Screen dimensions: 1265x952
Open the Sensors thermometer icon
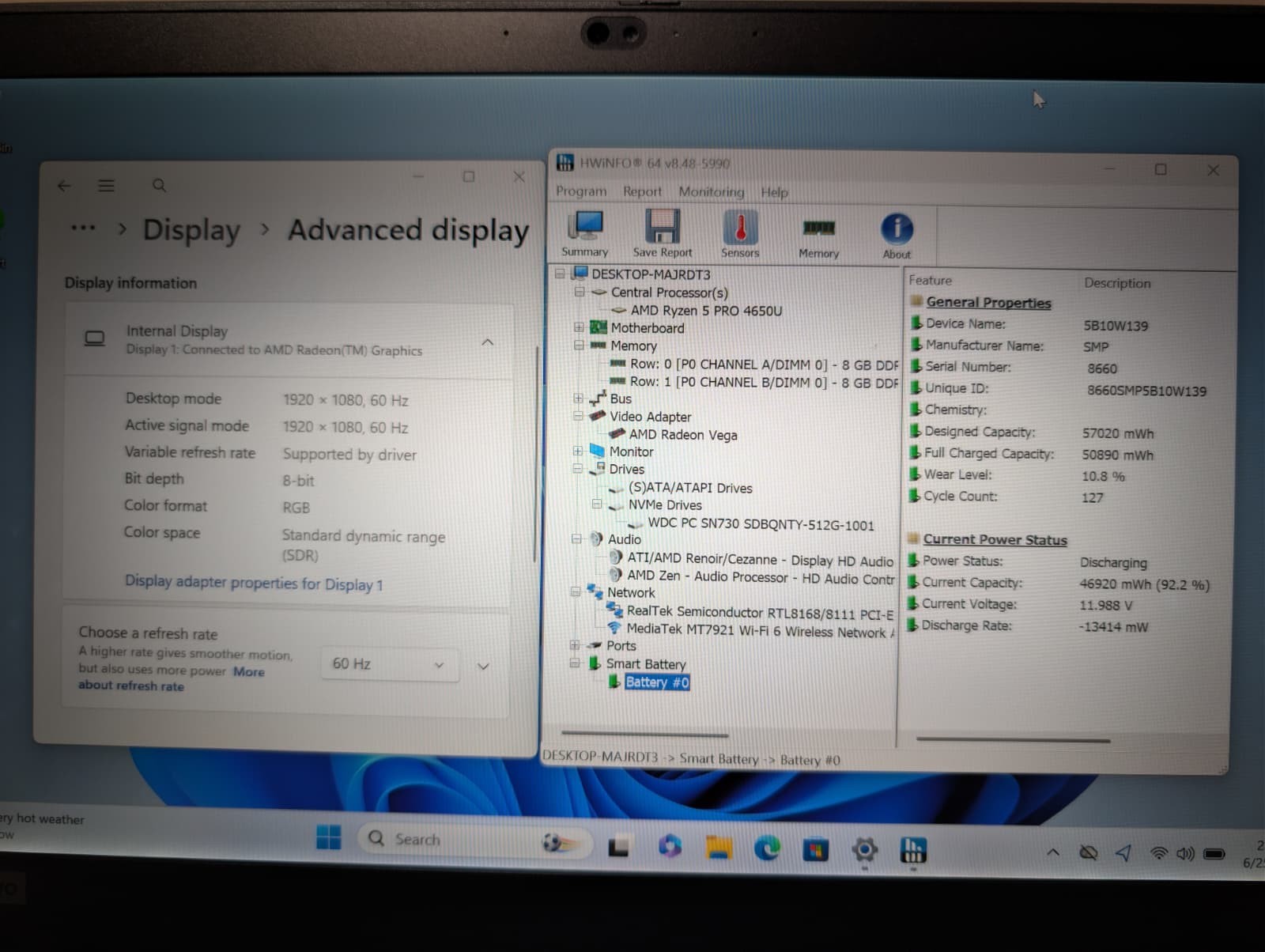tap(740, 235)
